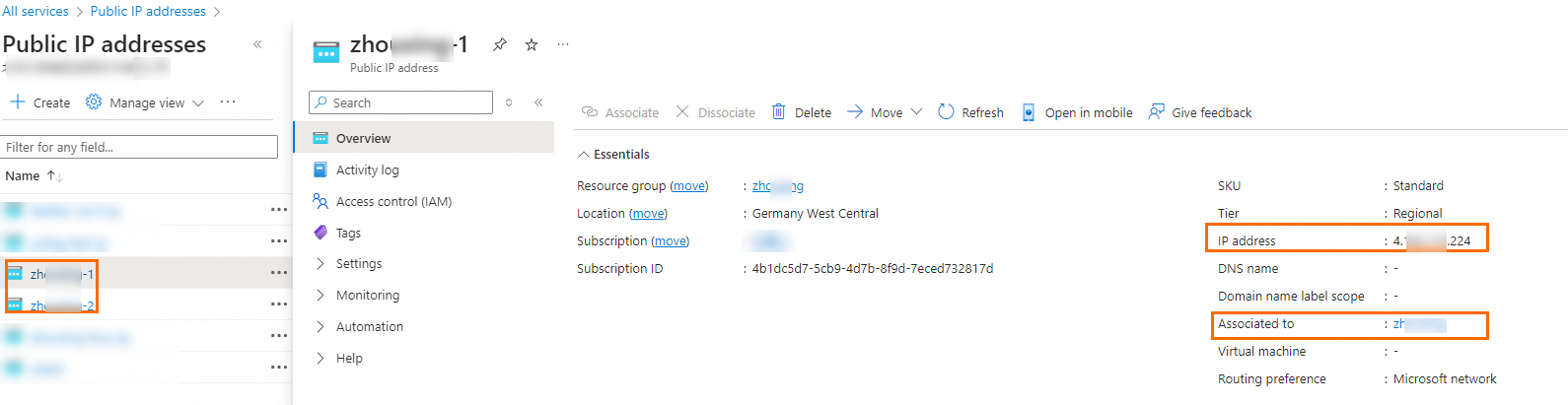The image size is (1568, 405).
Task: Click the All services breadcrumb link
Action: click(x=36, y=12)
